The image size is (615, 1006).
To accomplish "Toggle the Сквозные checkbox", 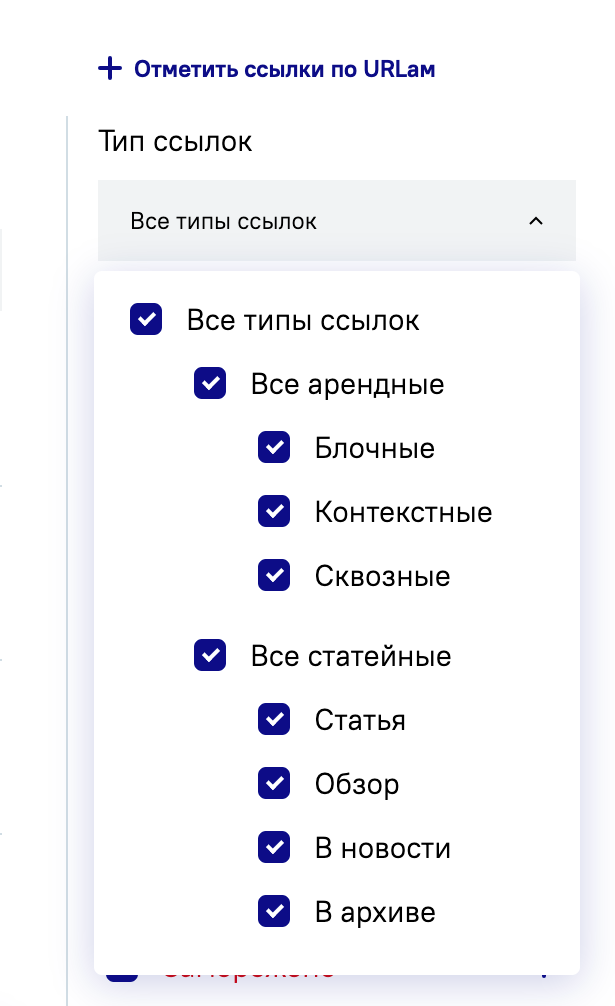I will click(274, 576).
